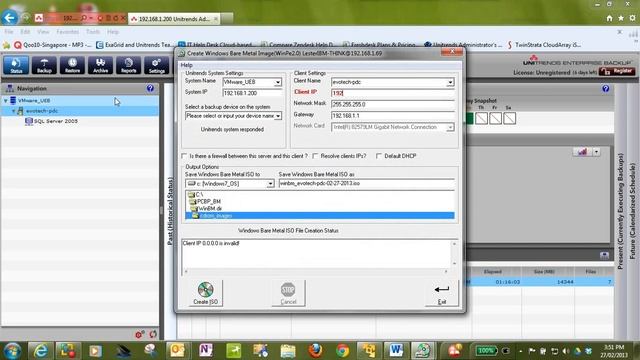640x360 pixels.
Task: Open the Restore toolbar icon
Action: coord(72,65)
